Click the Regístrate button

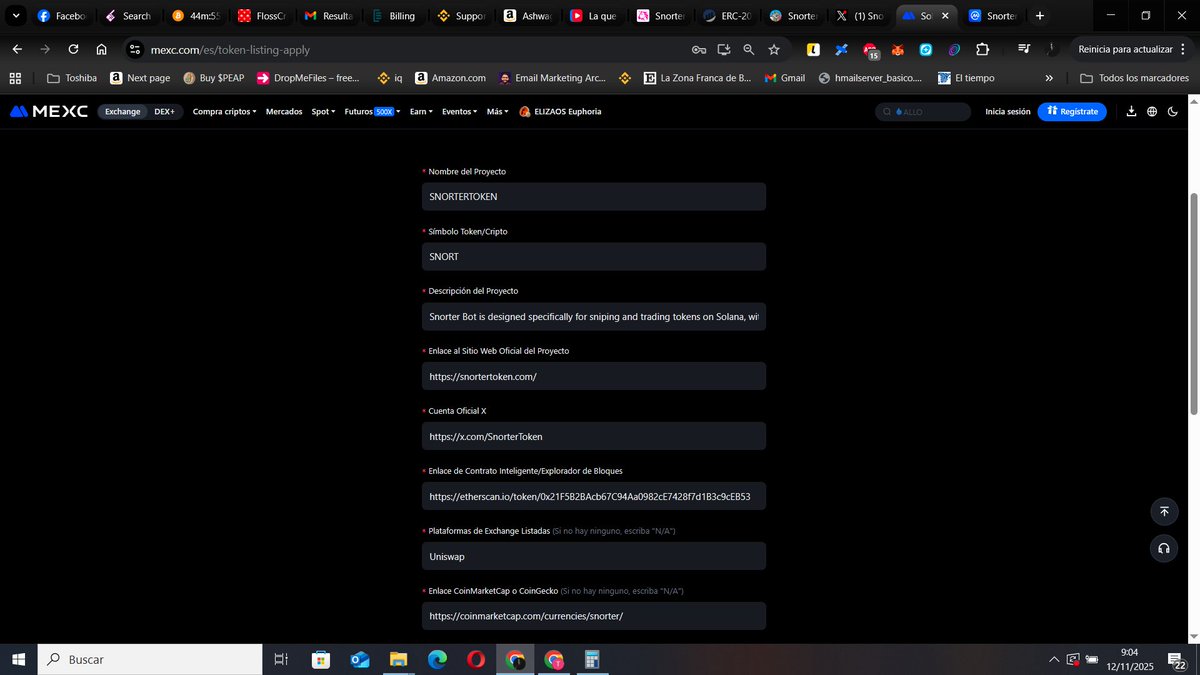pyautogui.click(x=1072, y=112)
